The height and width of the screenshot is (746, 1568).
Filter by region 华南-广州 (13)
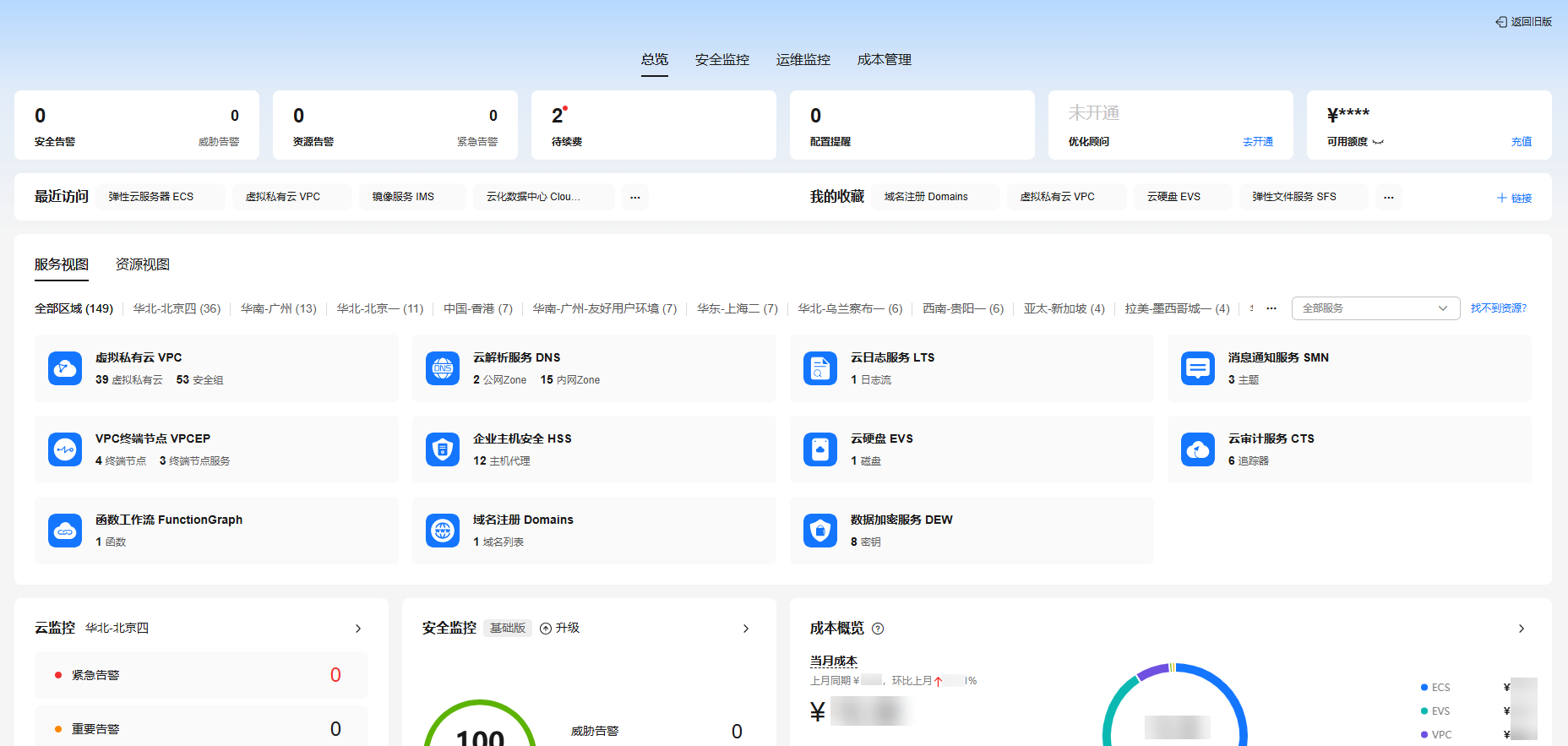[279, 308]
